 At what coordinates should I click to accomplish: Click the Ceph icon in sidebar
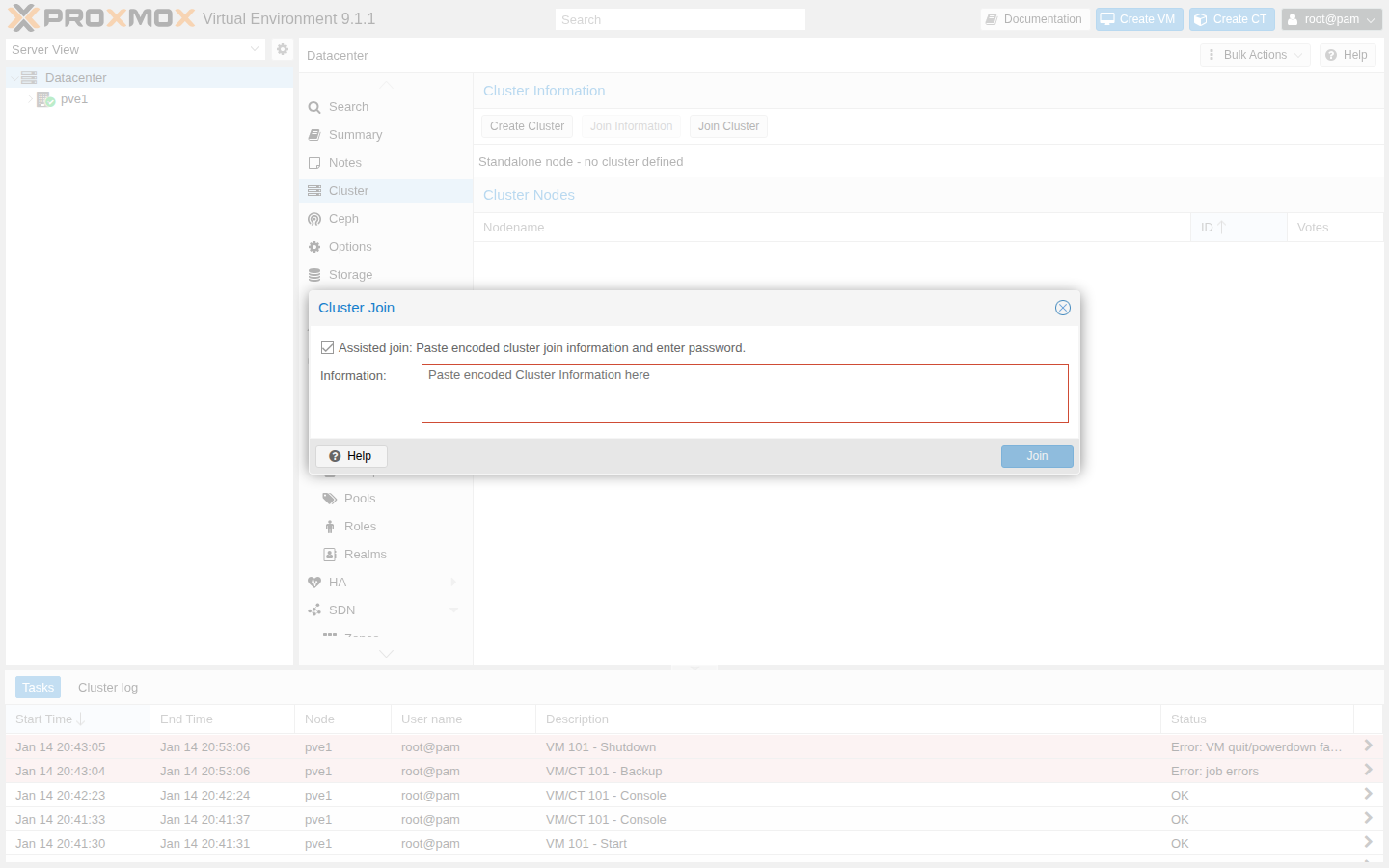[314, 219]
